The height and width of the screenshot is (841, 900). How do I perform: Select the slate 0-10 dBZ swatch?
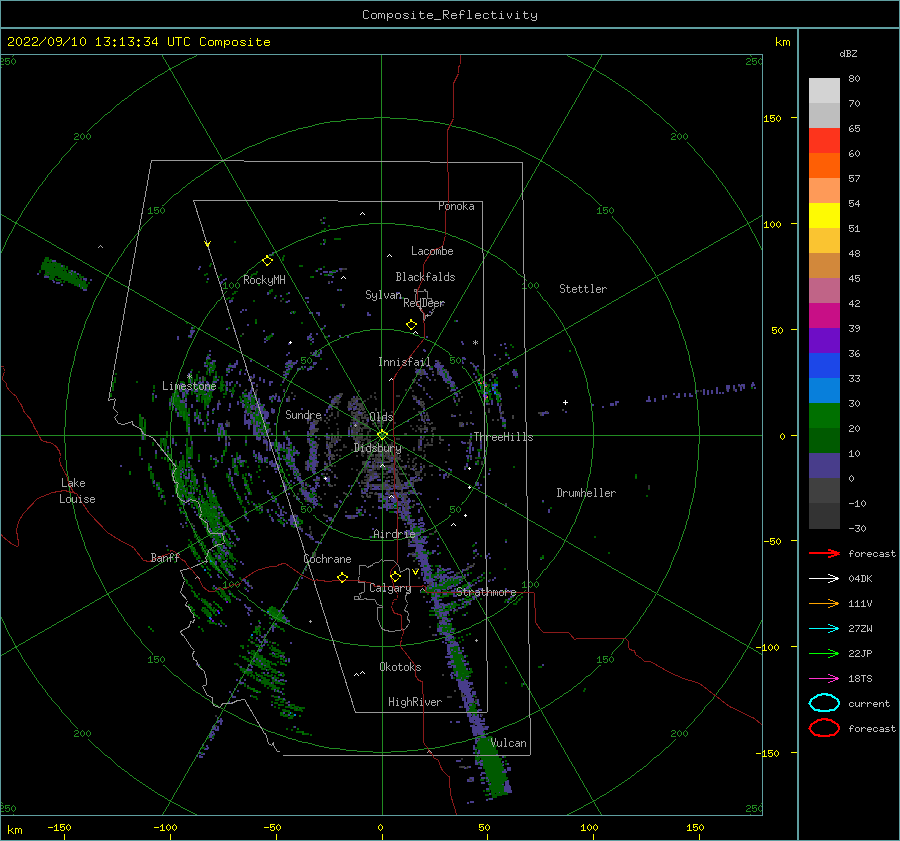pyautogui.click(x=824, y=466)
